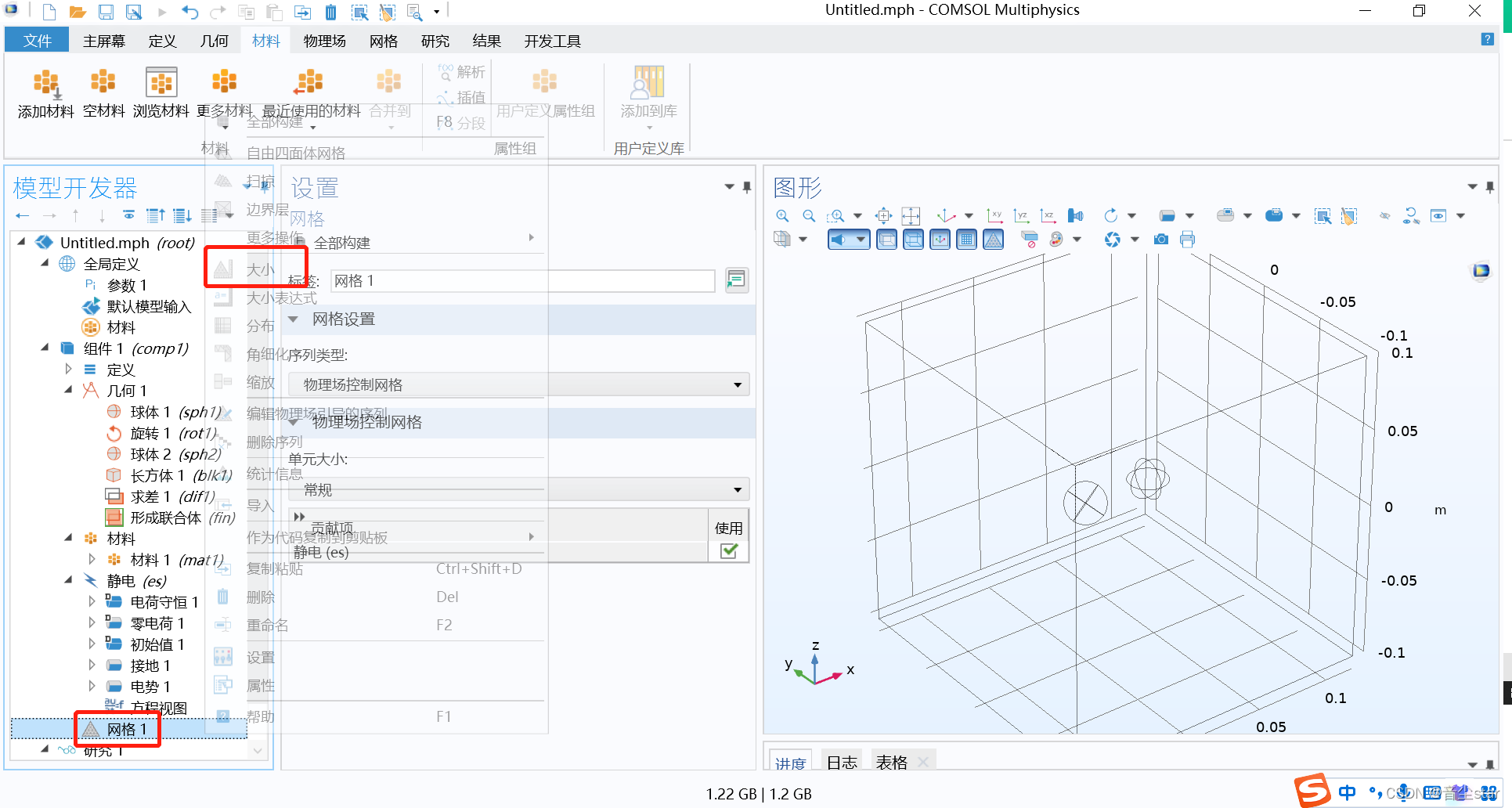Switch to the yz view
The width and height of the screenshot is (1512, 808).
pos(1021,215)
